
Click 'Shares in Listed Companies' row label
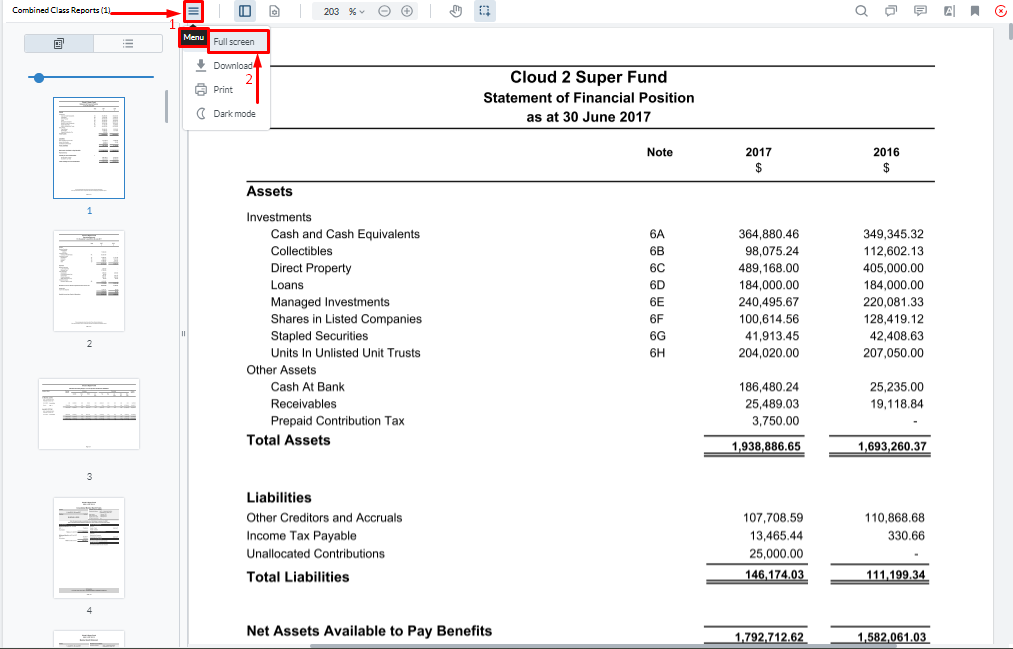click(346, 319)
